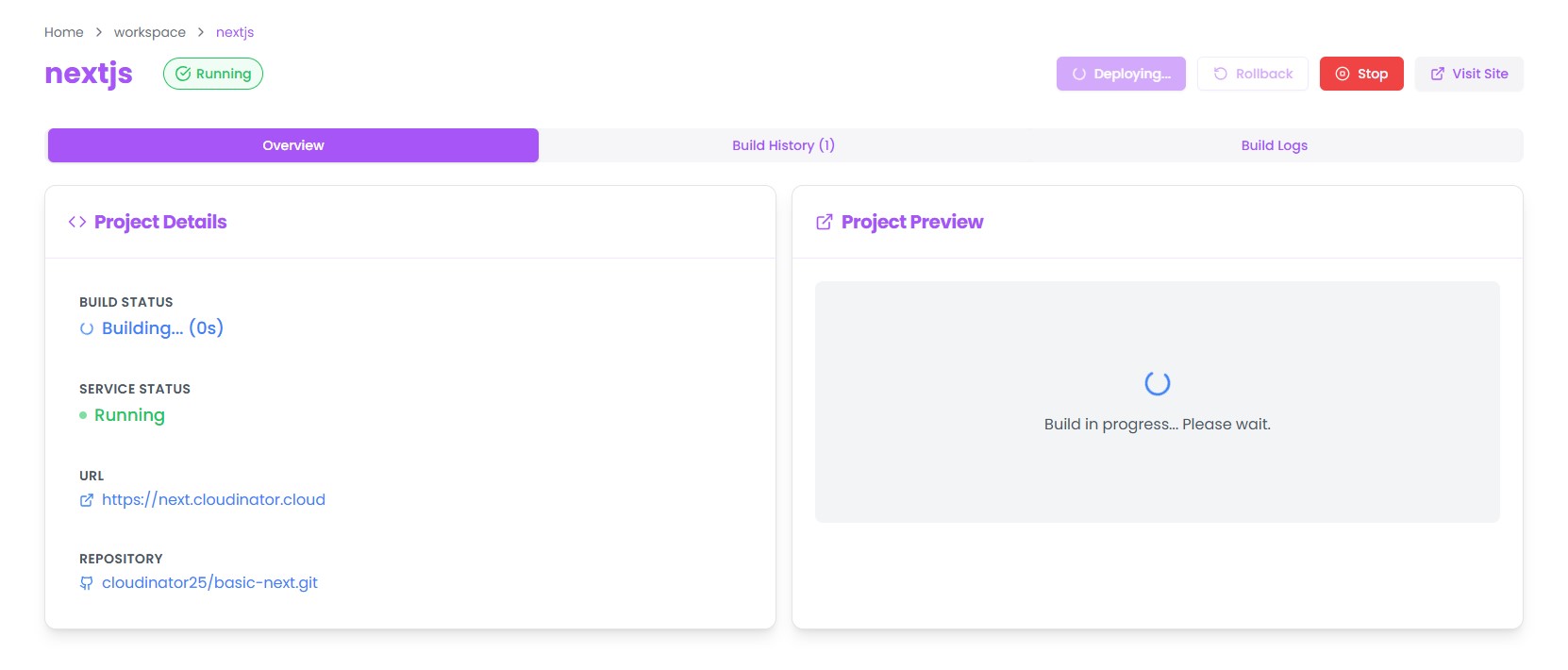The height and width of the screenshot is (670, 1568).
Task: Click code brackets icon beside Project Details
Action: pos(77,222)
